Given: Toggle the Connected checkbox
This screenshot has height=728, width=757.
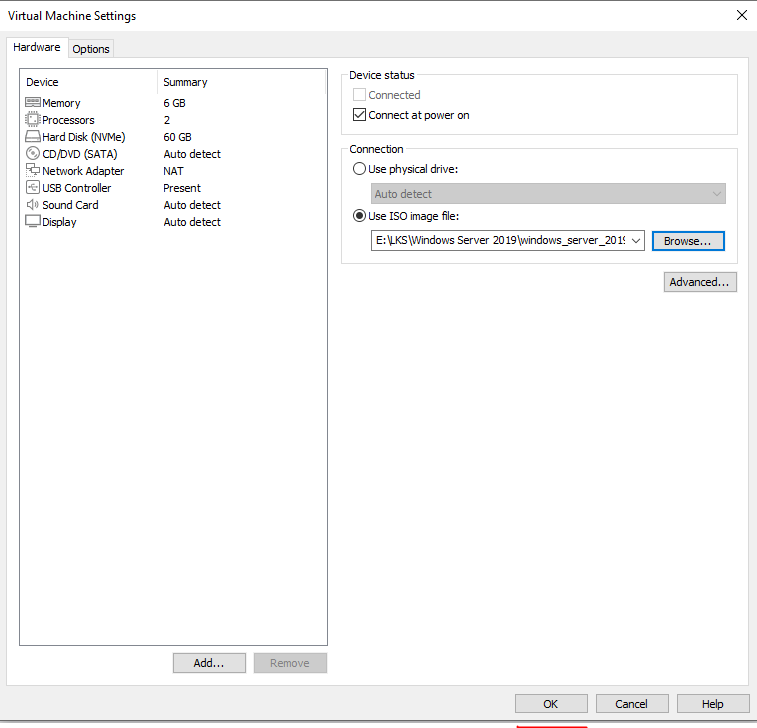Looking at the screenshot, I should [359, 95].
